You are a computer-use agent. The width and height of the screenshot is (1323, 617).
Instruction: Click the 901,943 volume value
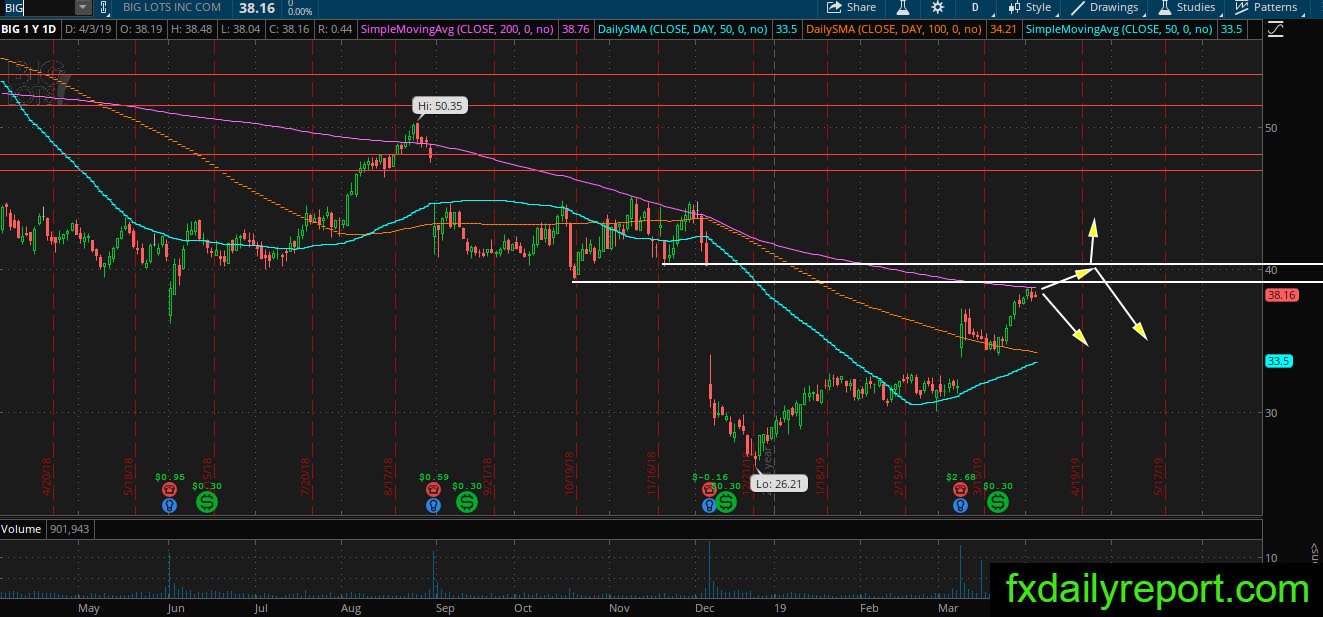[68, 527]
